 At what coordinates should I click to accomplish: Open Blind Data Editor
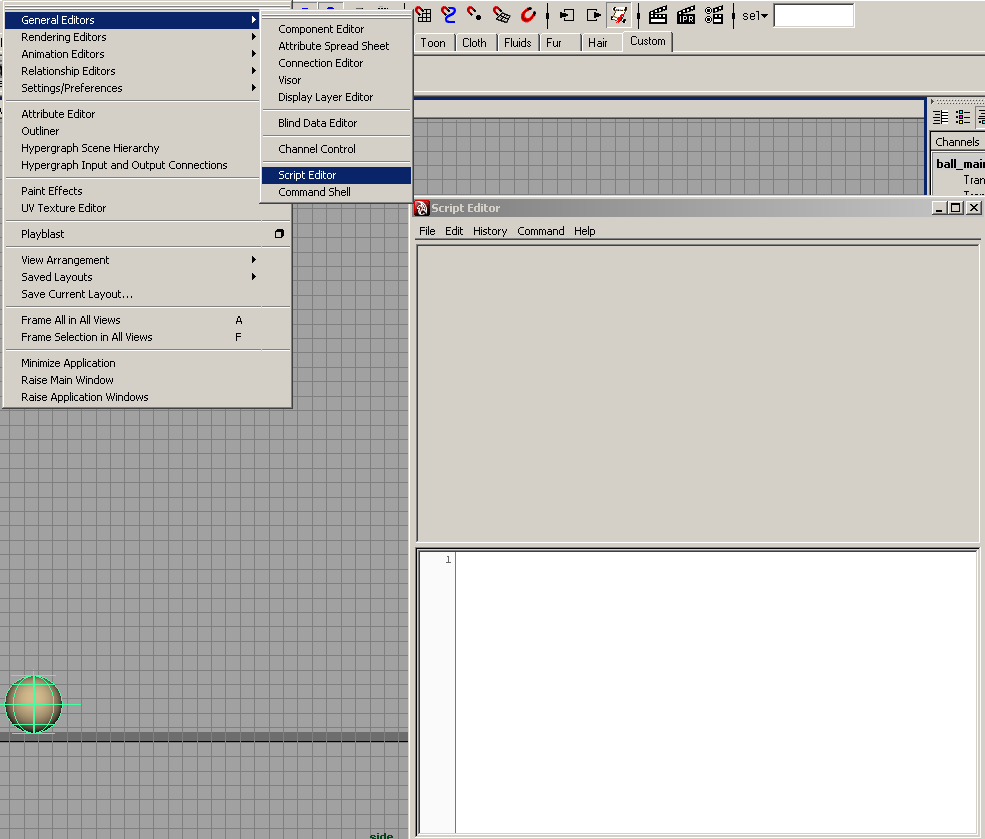click(336, 123)
